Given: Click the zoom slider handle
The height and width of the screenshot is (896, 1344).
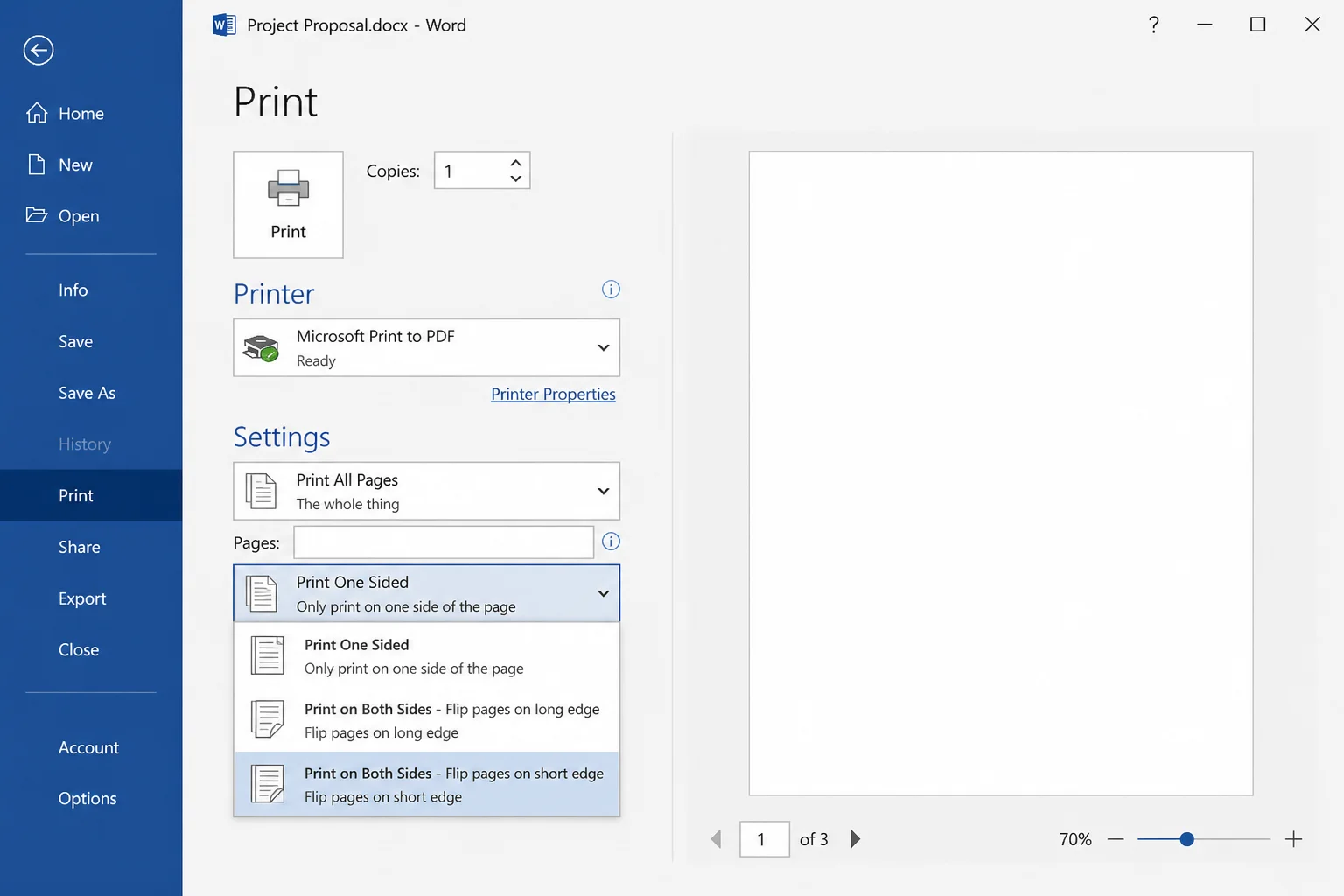Looking at the screenshot, I should pos(1186,839).
